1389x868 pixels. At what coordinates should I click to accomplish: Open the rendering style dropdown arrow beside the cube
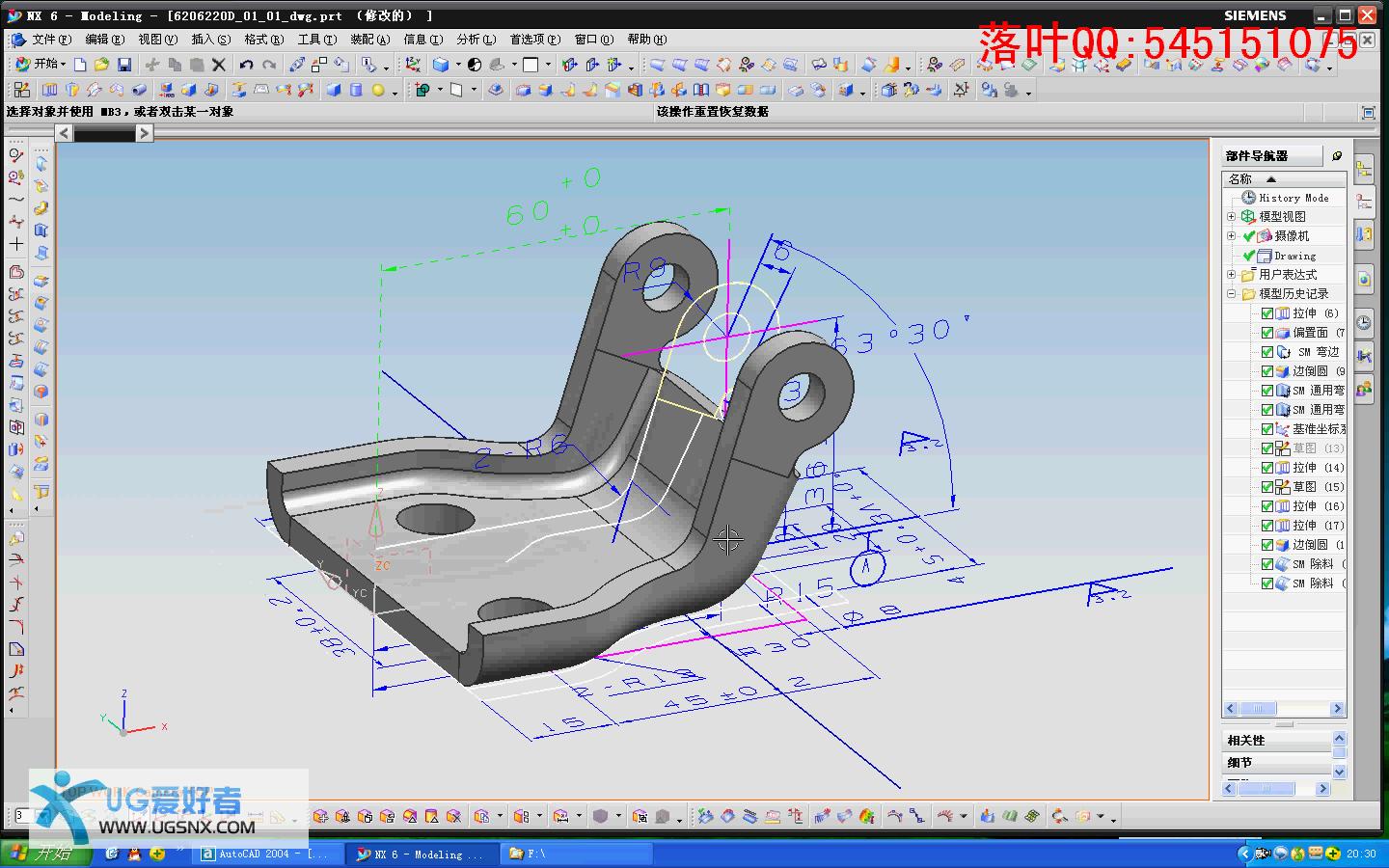click(x=457, y=66)
